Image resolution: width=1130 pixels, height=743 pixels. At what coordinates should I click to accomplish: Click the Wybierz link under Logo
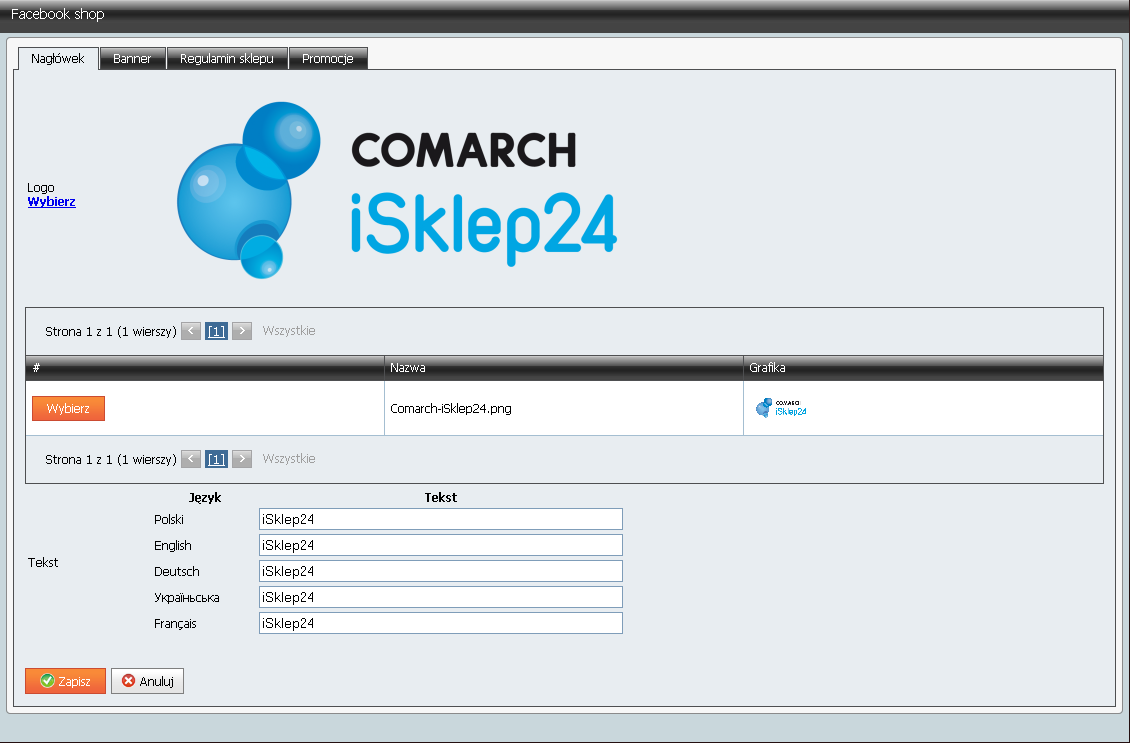pos(51,202)
